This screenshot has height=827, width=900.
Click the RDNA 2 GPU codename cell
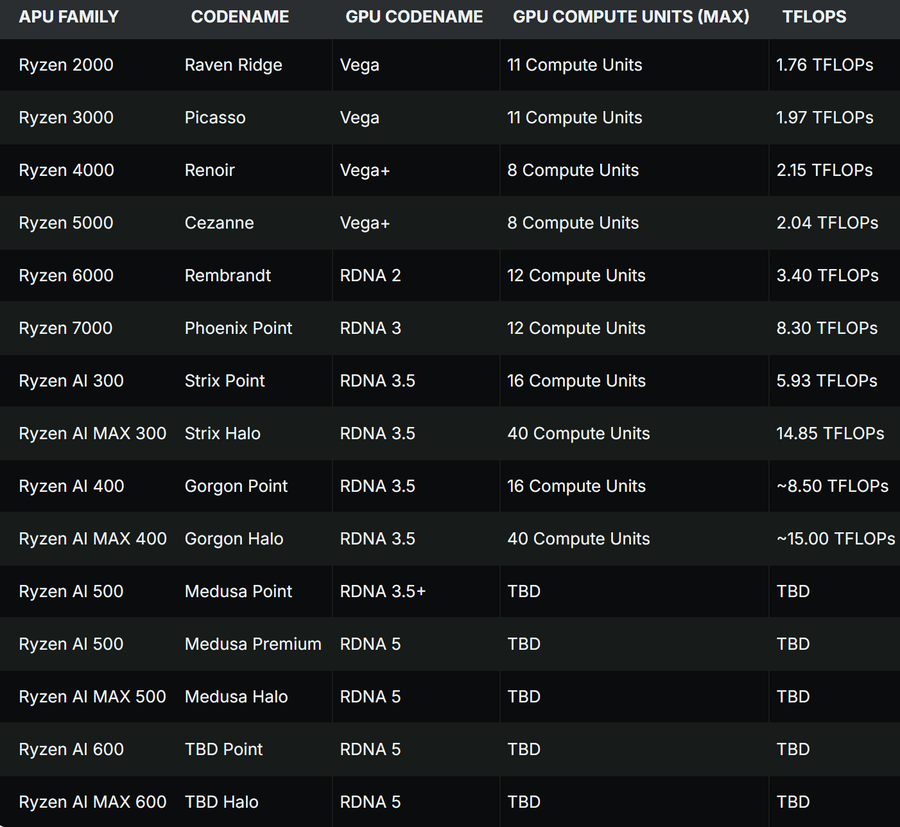point(370,276)
